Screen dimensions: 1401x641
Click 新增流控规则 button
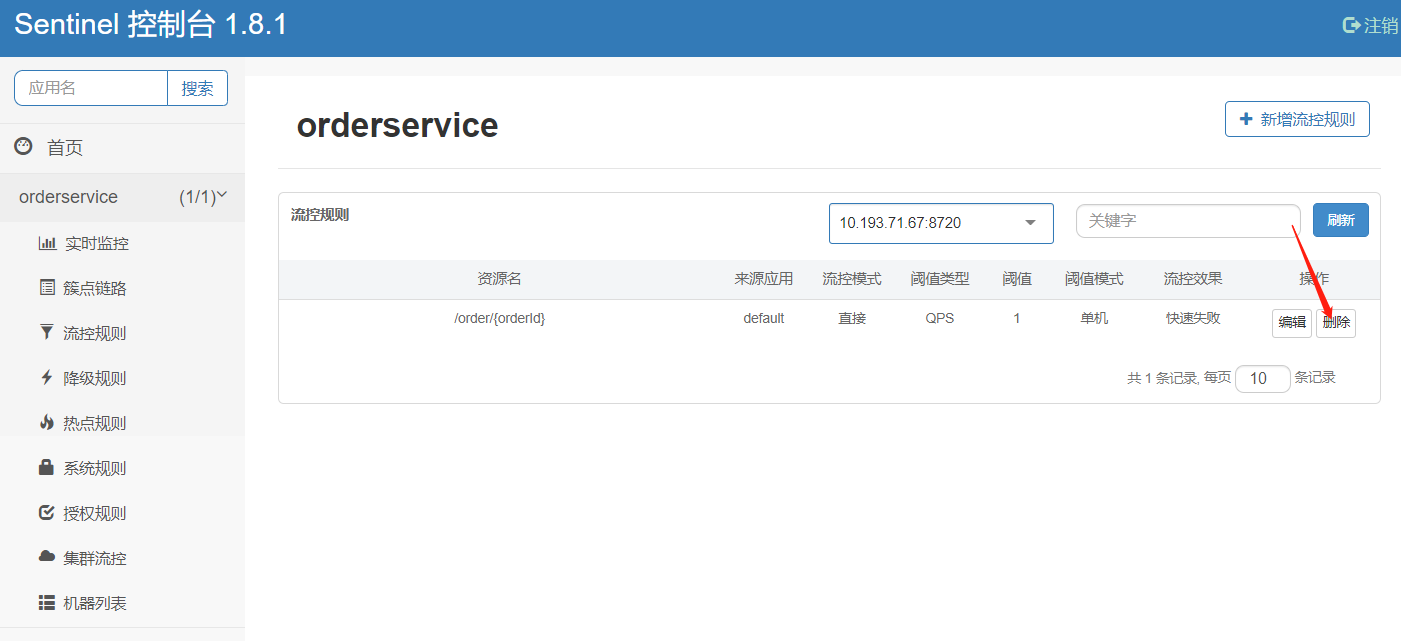coord(1297,119)
